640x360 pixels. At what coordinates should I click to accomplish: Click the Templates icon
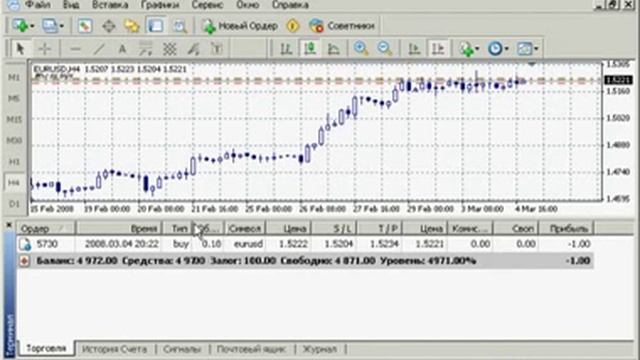click(x=524, y=49)
